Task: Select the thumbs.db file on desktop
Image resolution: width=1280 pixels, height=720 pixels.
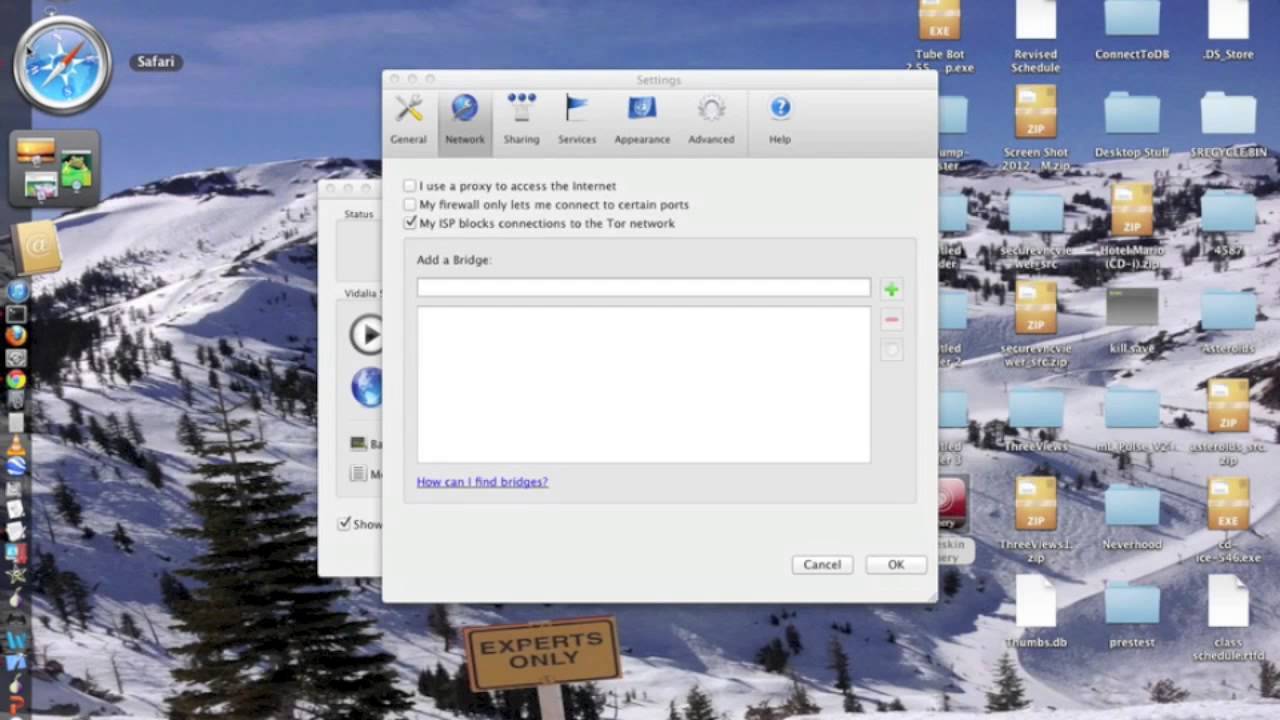Action: coord(1035,612)
